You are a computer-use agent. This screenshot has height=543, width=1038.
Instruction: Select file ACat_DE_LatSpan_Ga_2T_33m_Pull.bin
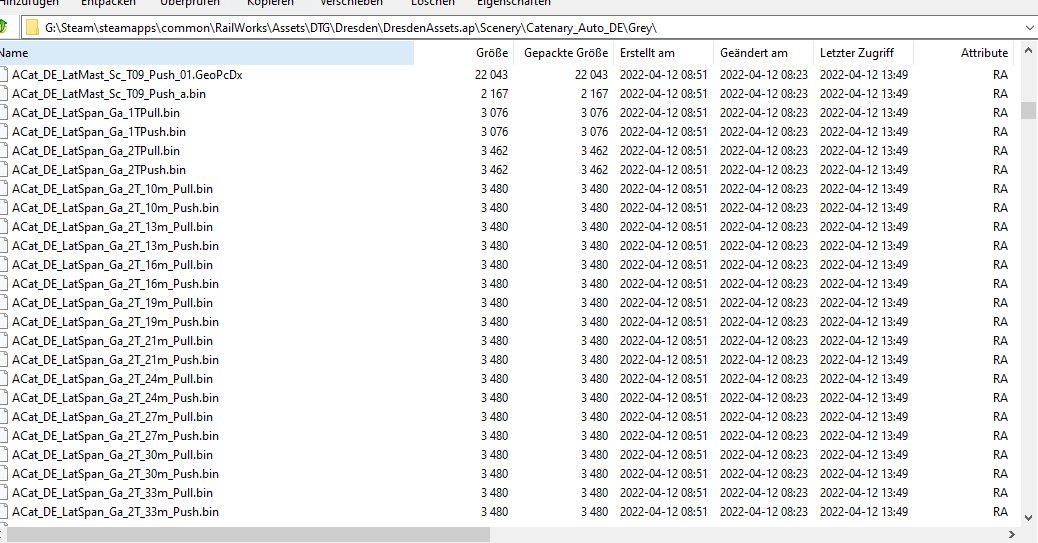[x=113, y=493]
